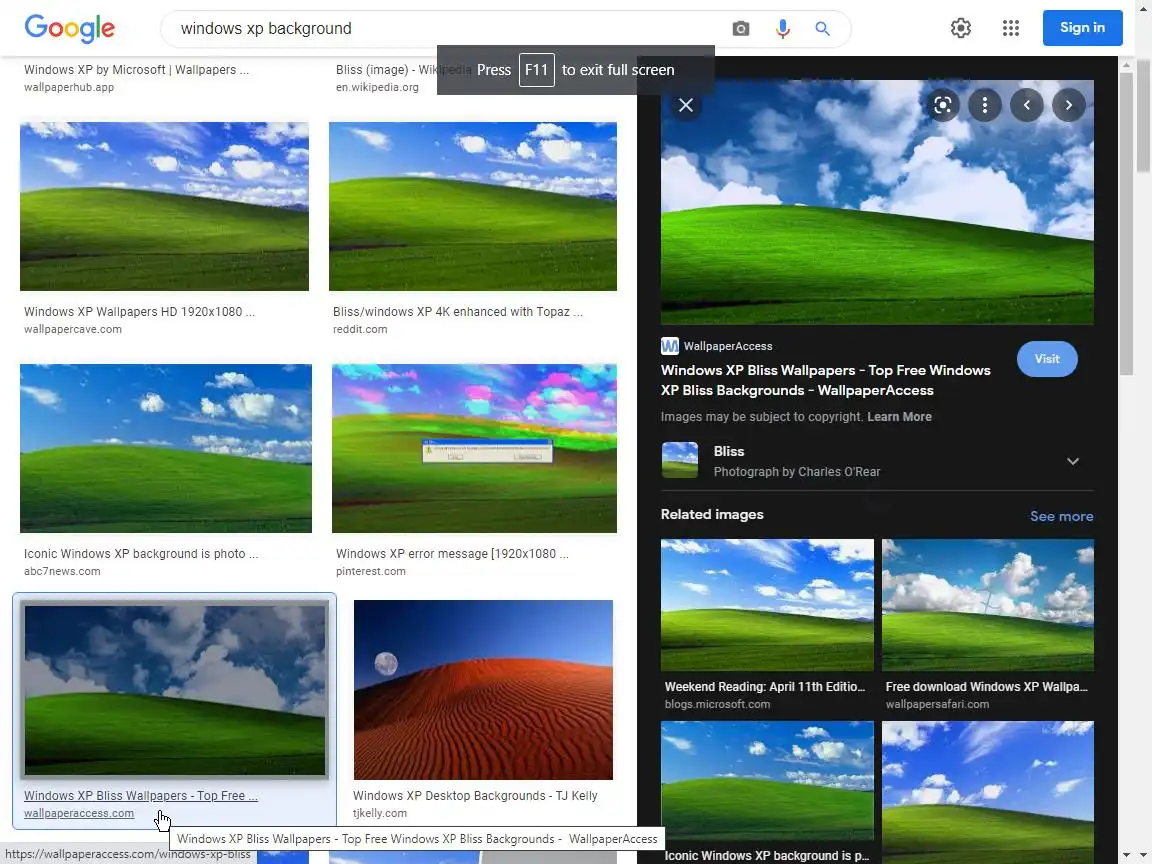
Task: Click the preview title Windows XP Bliss Wallpapers
Action: 825,381
